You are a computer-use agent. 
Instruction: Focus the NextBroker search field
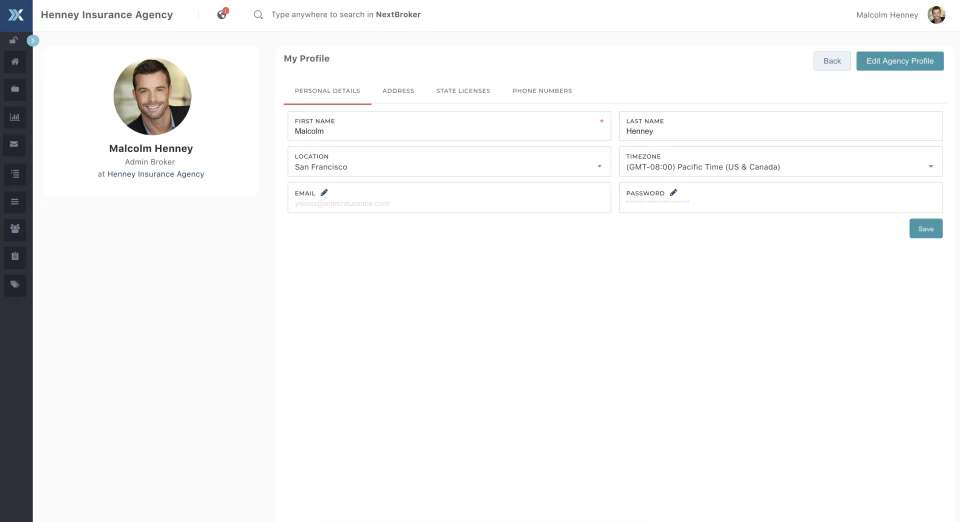[x=346, y=15]
